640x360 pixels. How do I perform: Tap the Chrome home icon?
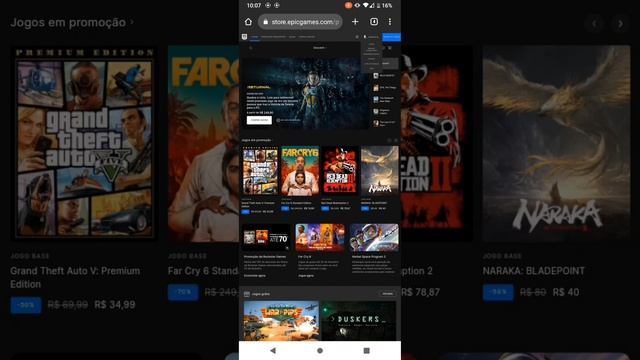pos(248,22)
